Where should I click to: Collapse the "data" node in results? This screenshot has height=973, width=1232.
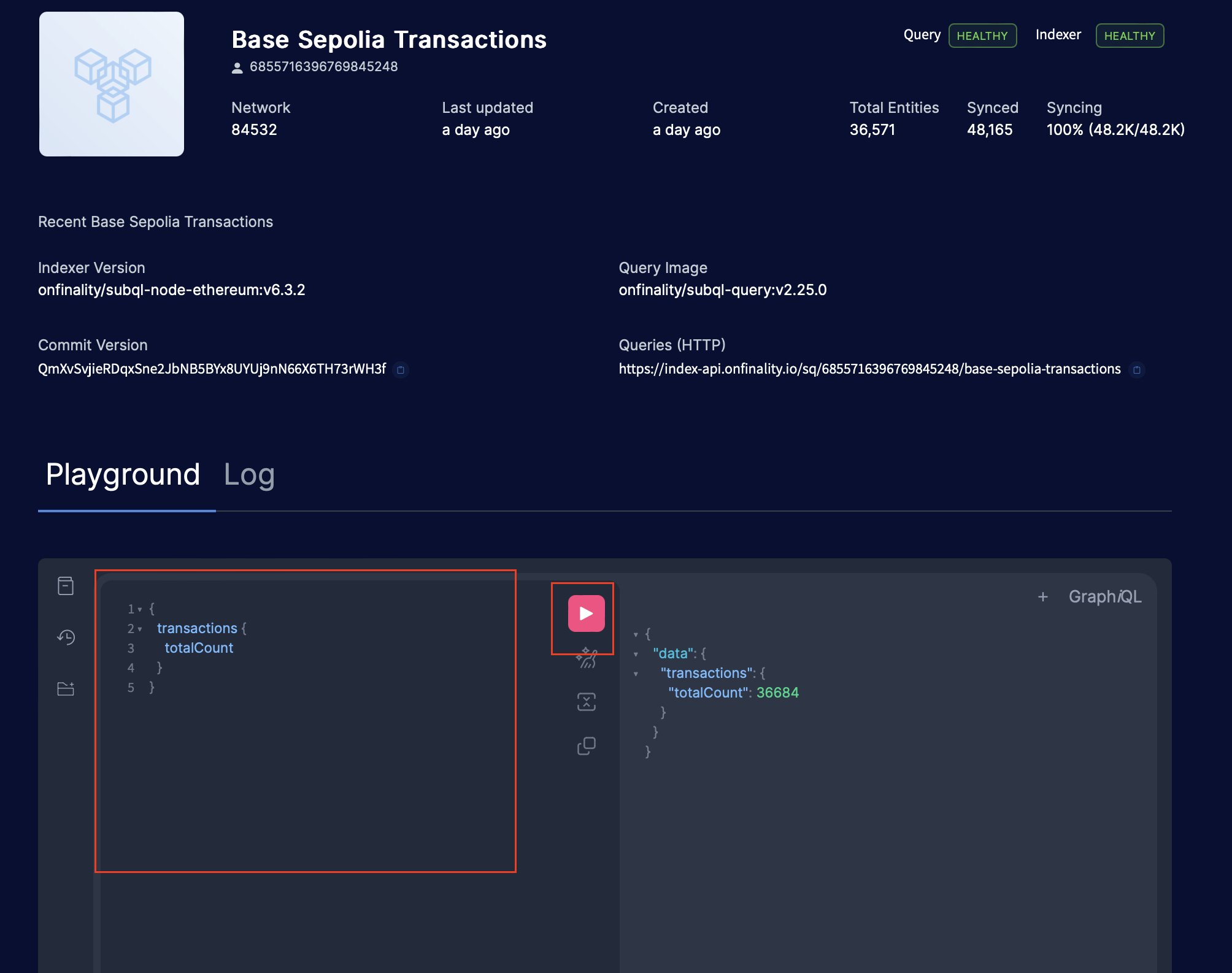click(x=636, y=655)
